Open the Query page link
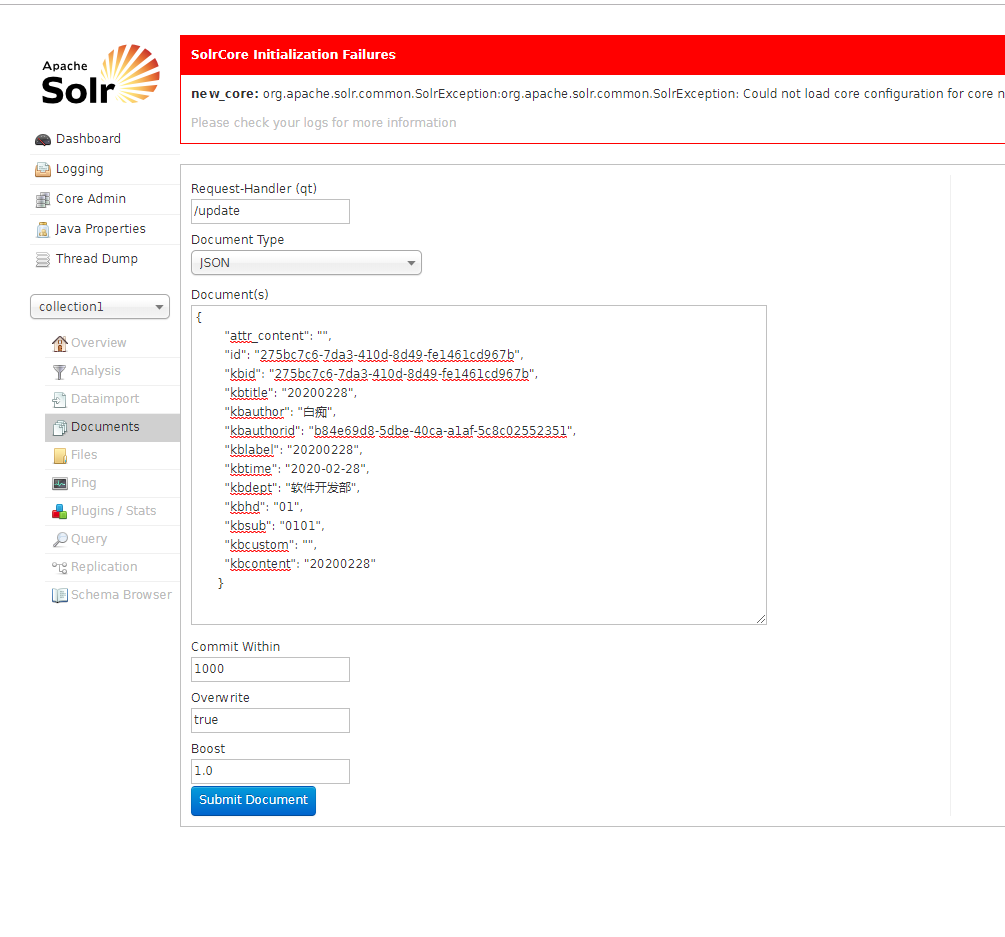 pyautogui.click(x=89, y=539)
